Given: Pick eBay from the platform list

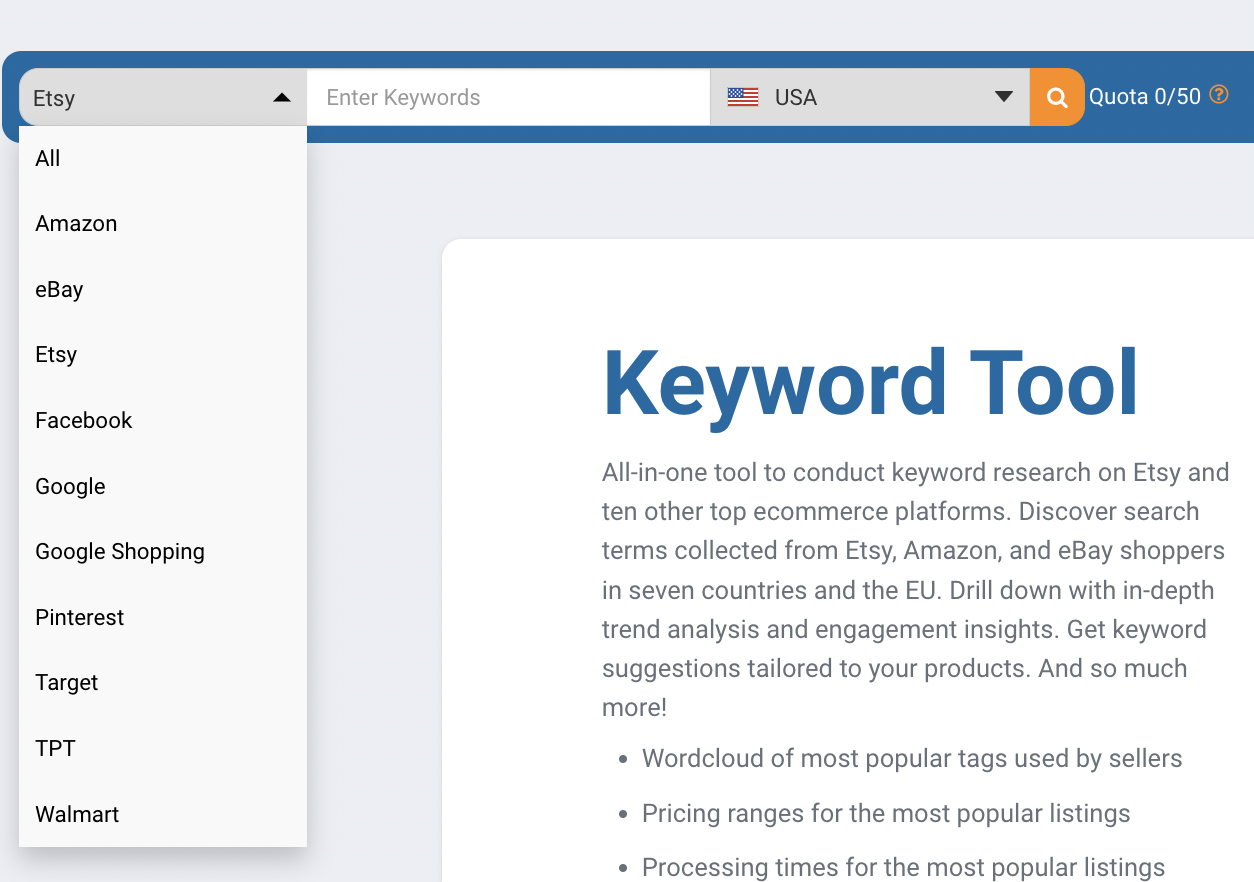Looking at the screenshot, I should 163,289.
